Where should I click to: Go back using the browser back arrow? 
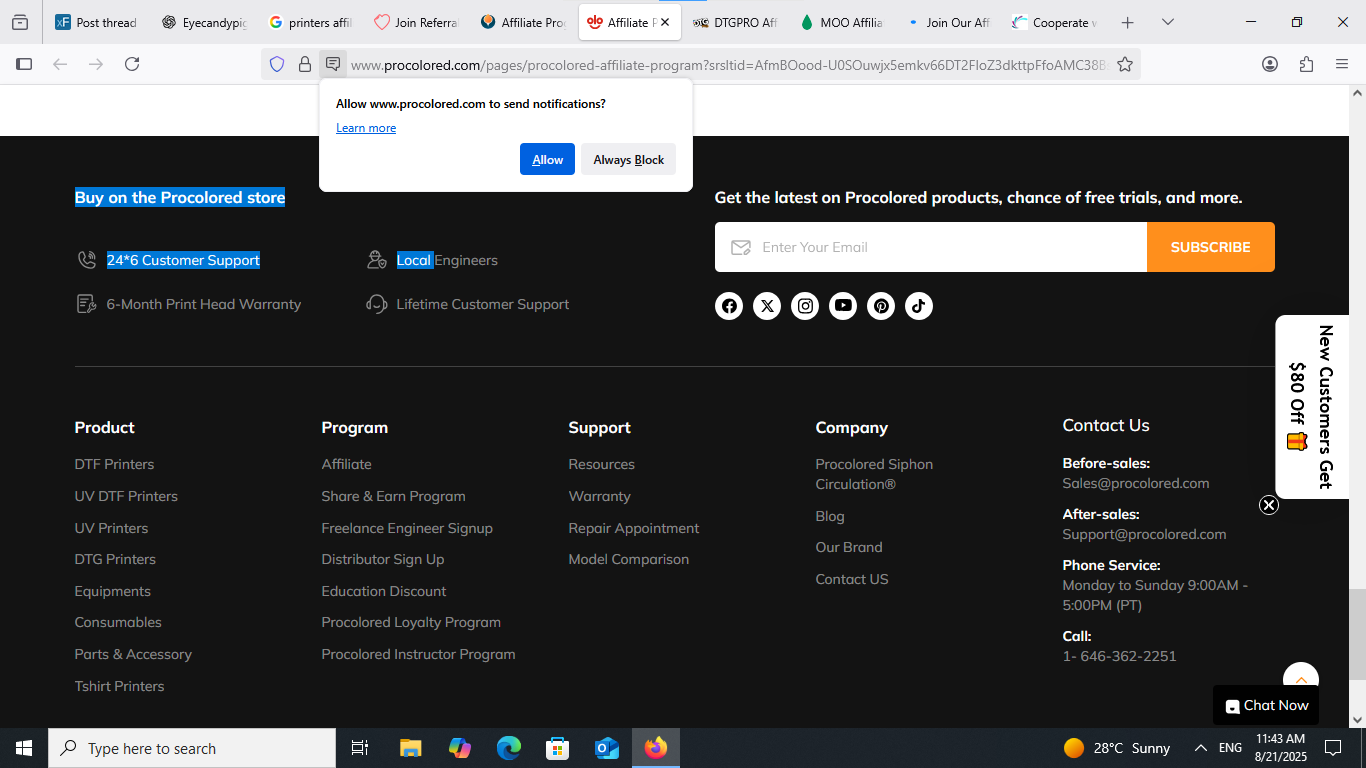coord(60,64)
